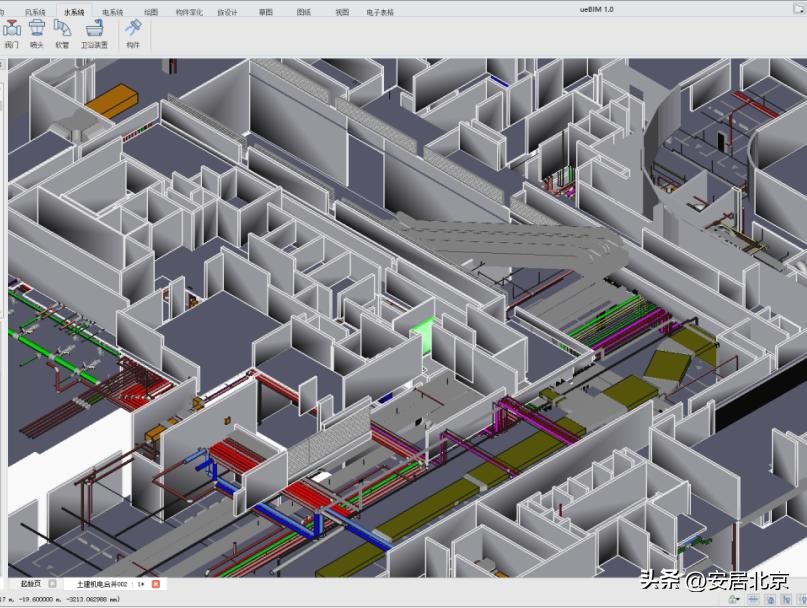807x608 pixels.
Task: Toggle the selection filter icon at bottom right
Action: (803, 600)
